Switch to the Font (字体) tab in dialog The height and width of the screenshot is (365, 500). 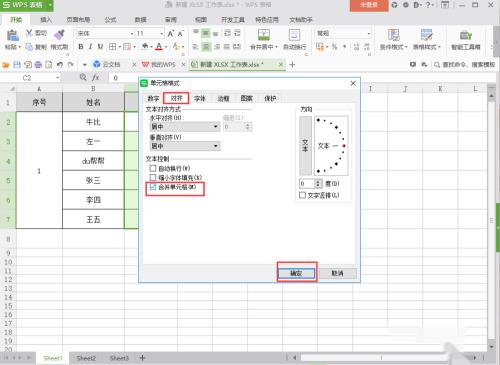coord(200,98)
